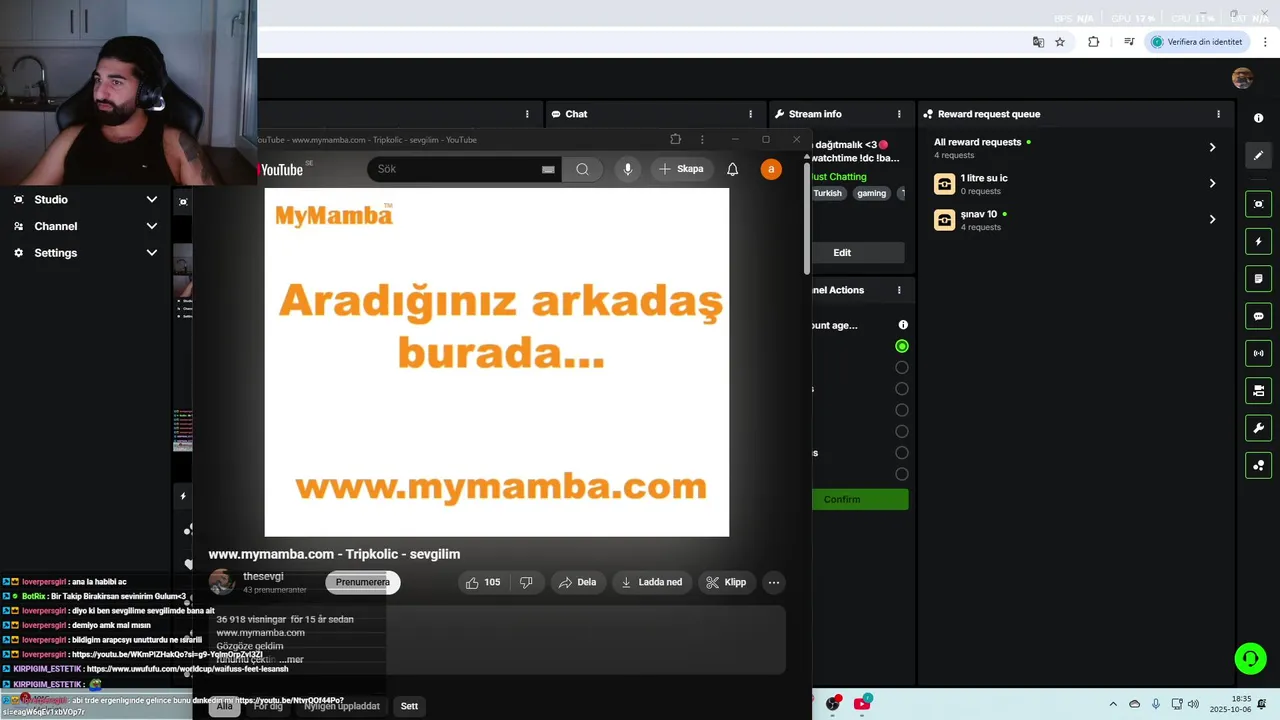
Task: Select the Nyligen uppladdat filter chip
Action: pyautogui.click(x=342, y=706)
